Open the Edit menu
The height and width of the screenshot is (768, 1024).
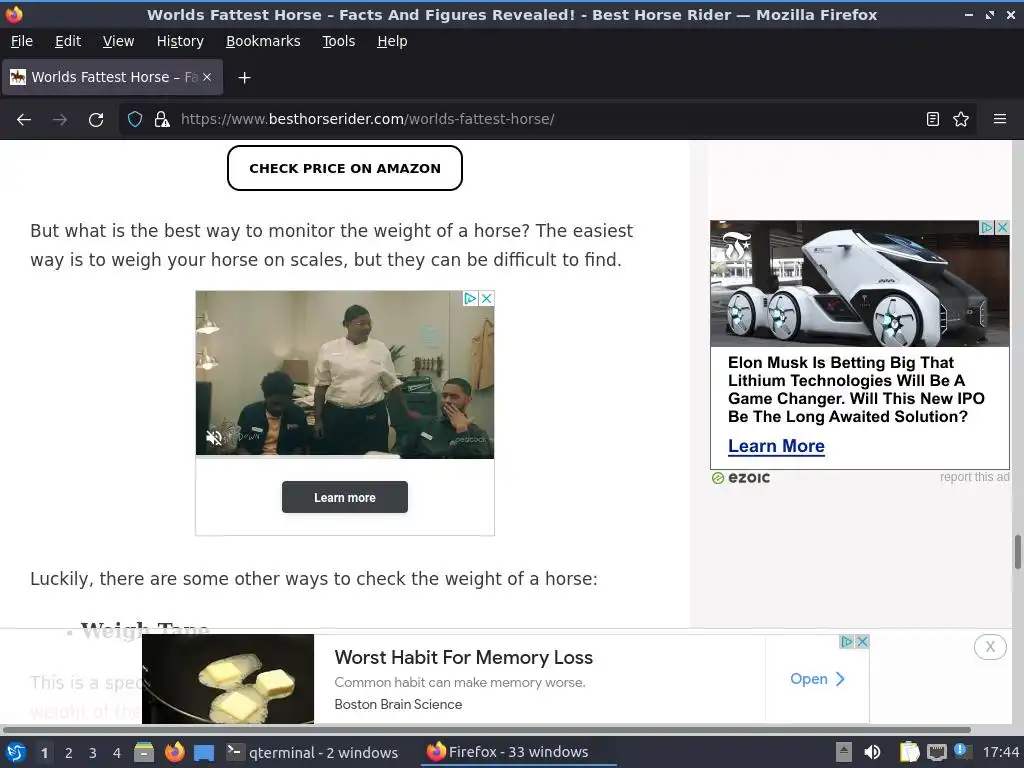tap(68, 41)
